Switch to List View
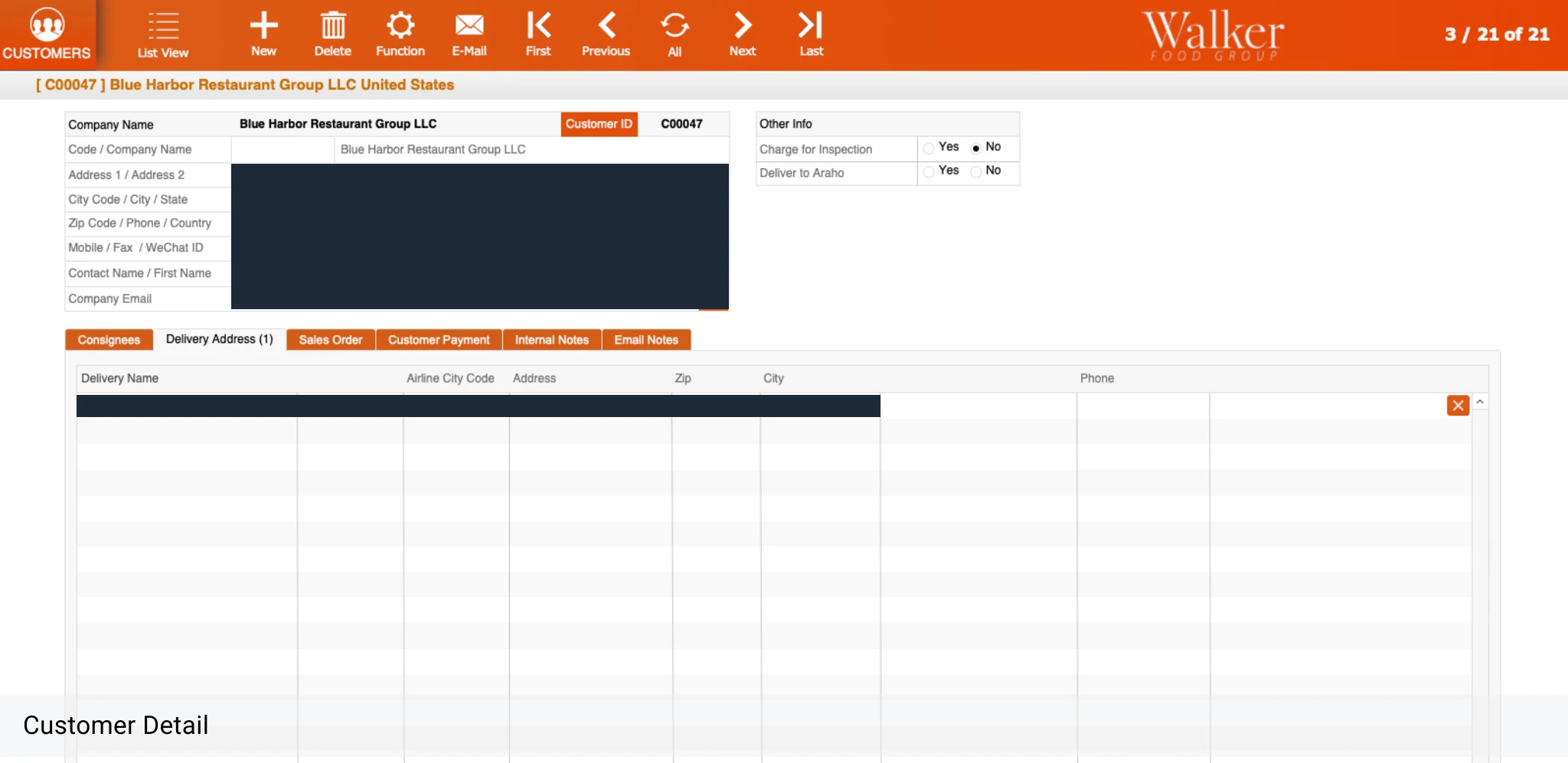The image size is (1568, 763). point(162,35)
